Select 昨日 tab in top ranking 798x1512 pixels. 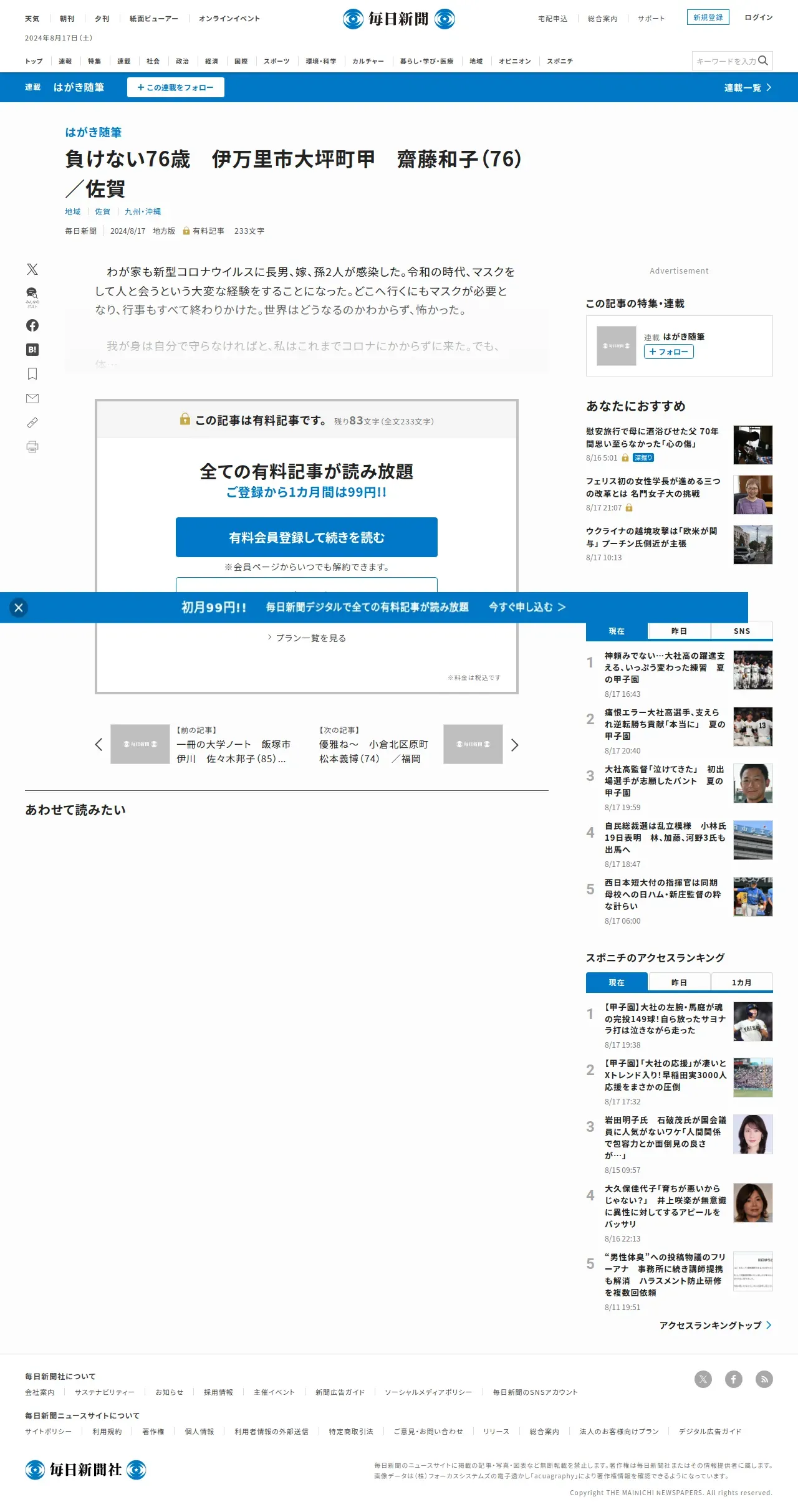click(679, 631)
